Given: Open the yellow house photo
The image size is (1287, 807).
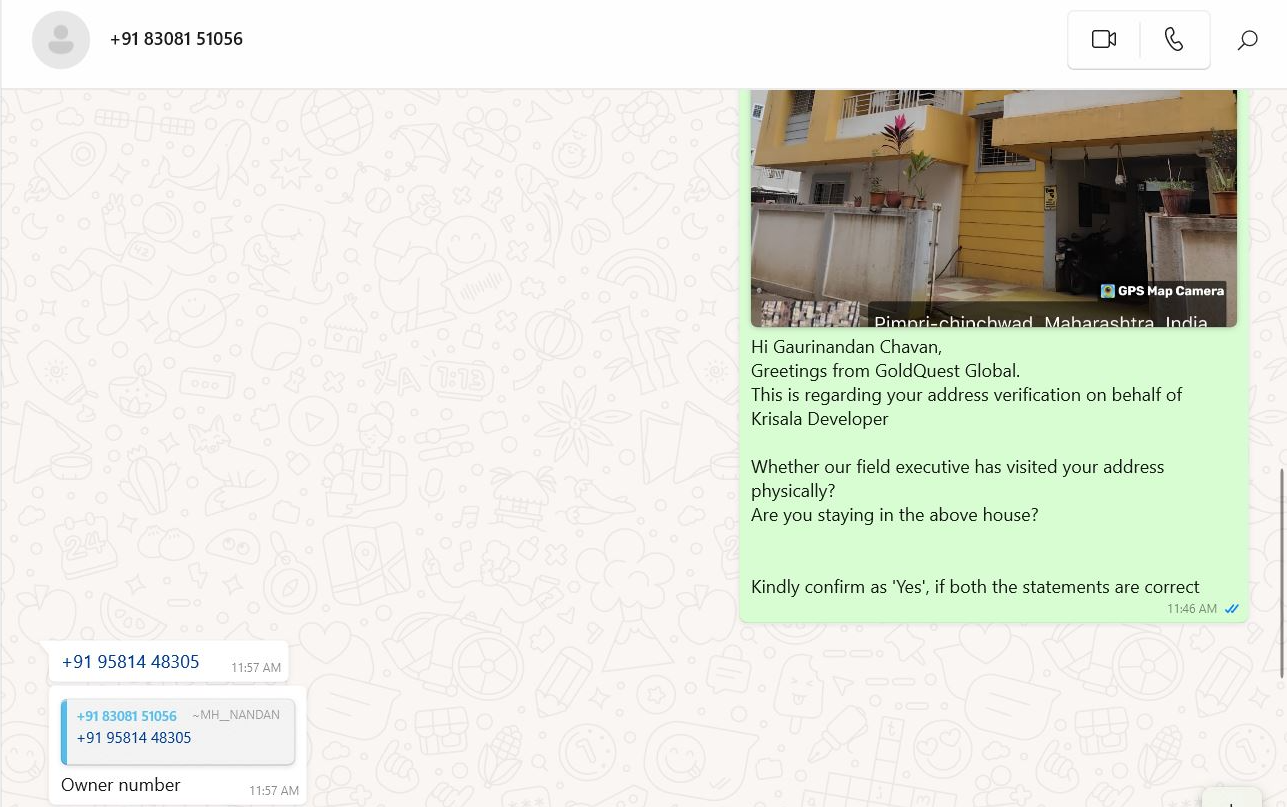Looking at the screenshot, I should [x=994, y=208].
